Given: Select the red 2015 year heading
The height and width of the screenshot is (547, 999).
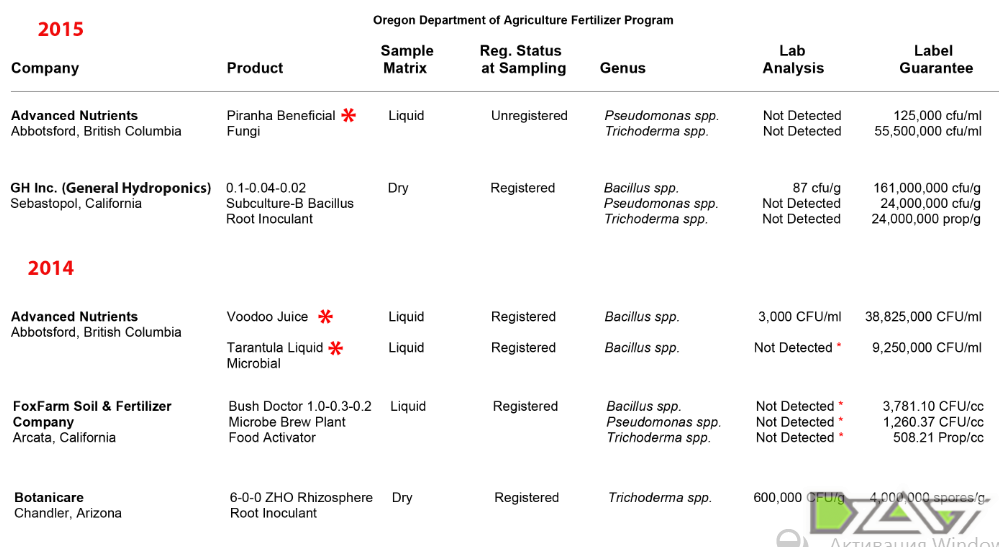Looking at the screenshot, I should click(61, 29).
